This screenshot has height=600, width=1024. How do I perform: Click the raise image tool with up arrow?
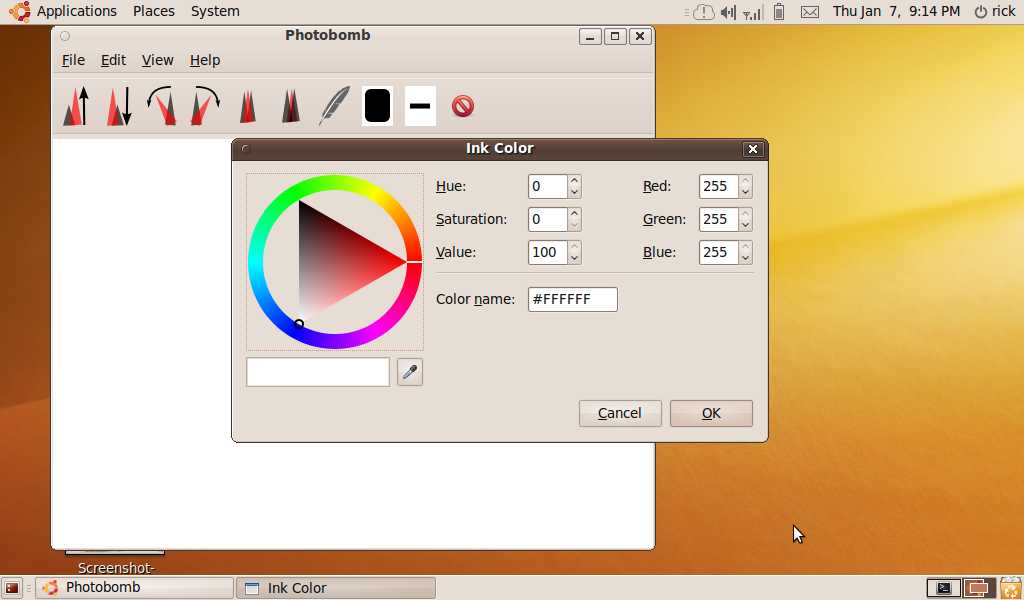(x=76, y=106)
